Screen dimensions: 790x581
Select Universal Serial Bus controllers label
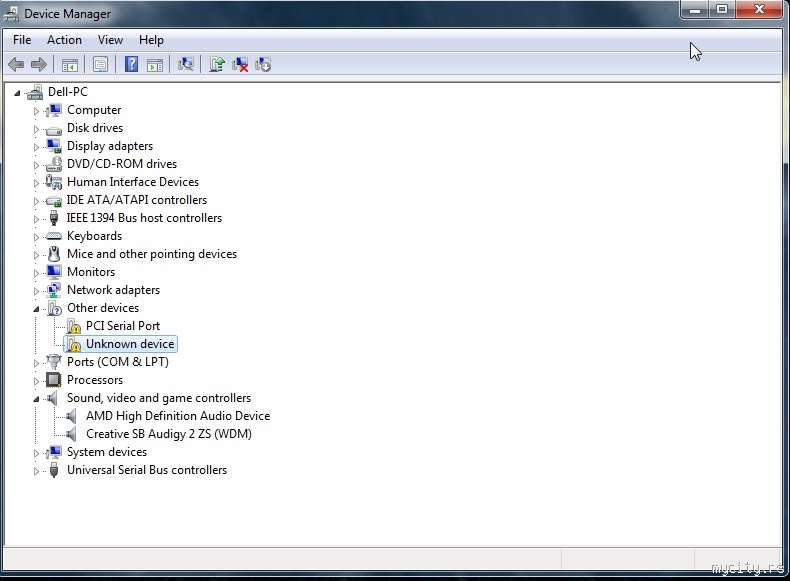[x=147, y=470]
